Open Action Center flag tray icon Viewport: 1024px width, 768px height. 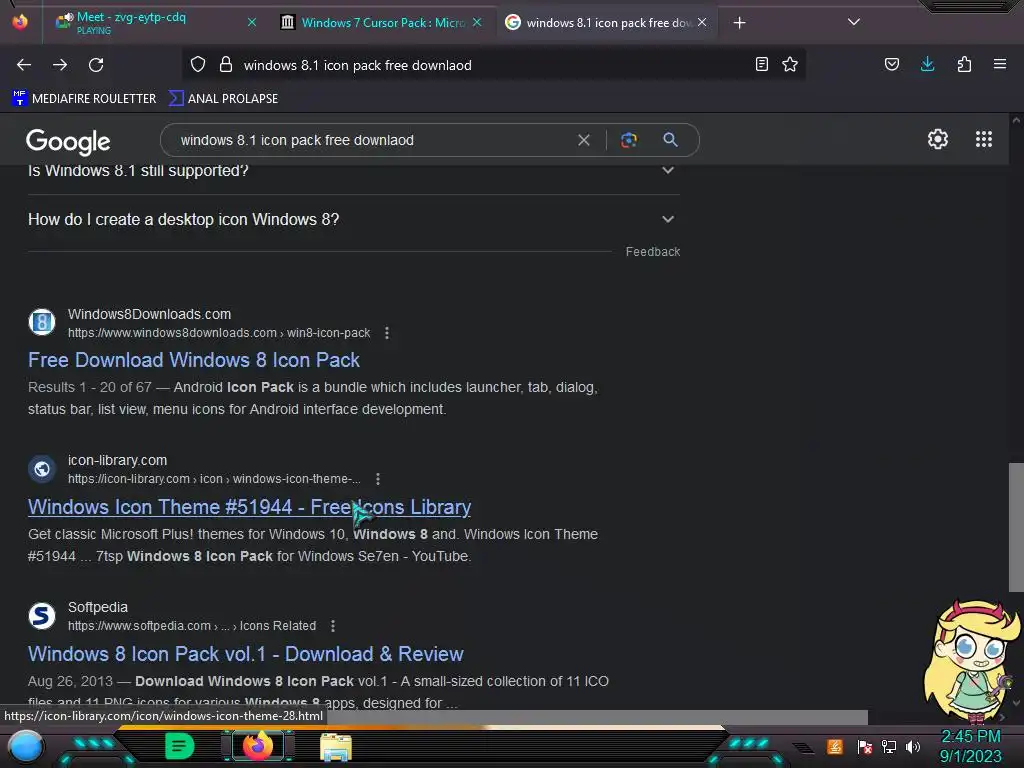(865, 746)
